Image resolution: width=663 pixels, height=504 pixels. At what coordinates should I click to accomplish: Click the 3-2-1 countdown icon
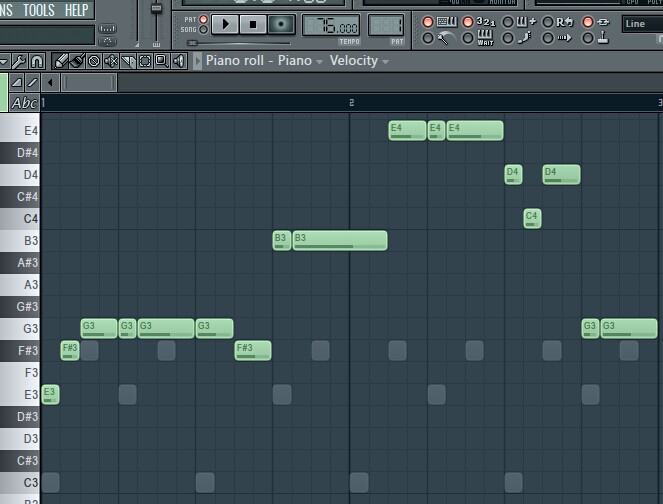click(486, 22)
